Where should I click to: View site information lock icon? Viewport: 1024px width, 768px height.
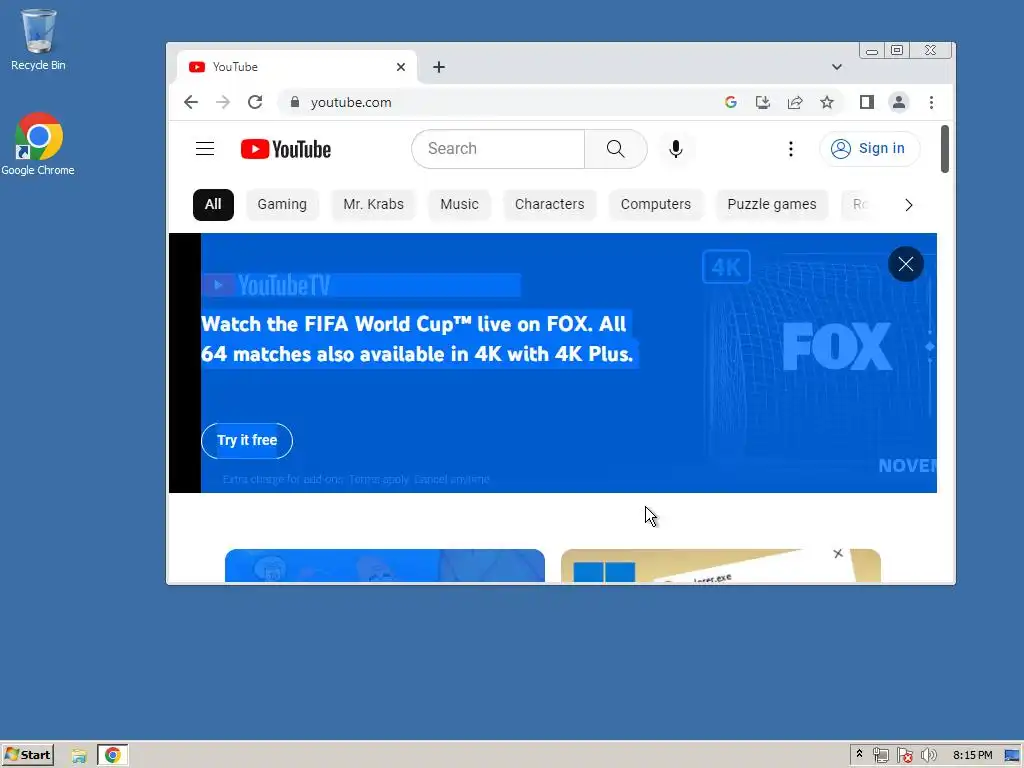[x=295, y=103]
